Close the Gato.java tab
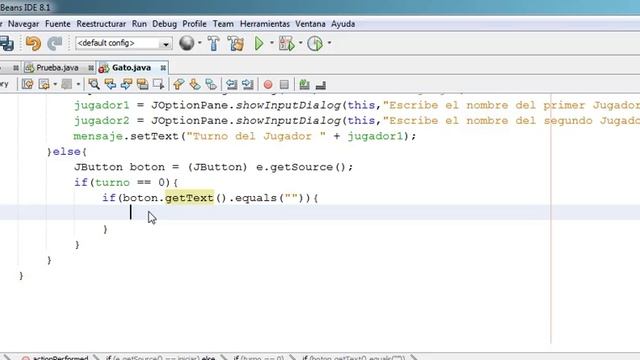 163,68
